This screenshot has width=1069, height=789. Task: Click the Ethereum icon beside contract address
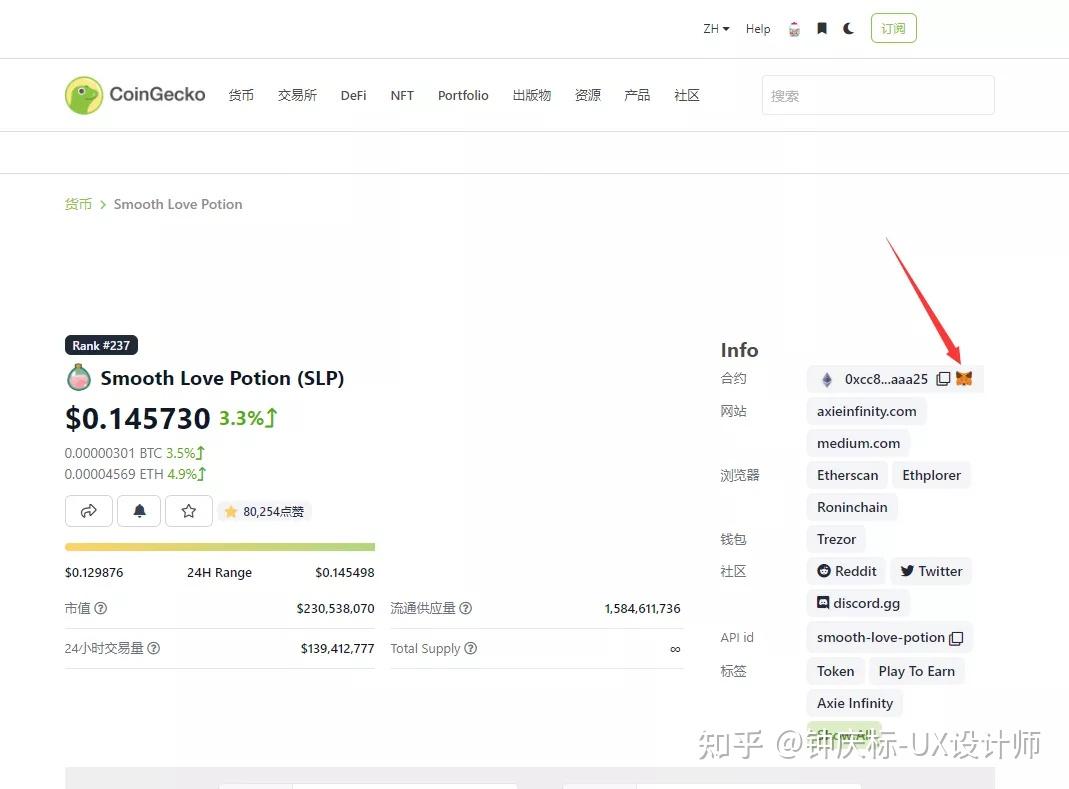pos(827,380)
